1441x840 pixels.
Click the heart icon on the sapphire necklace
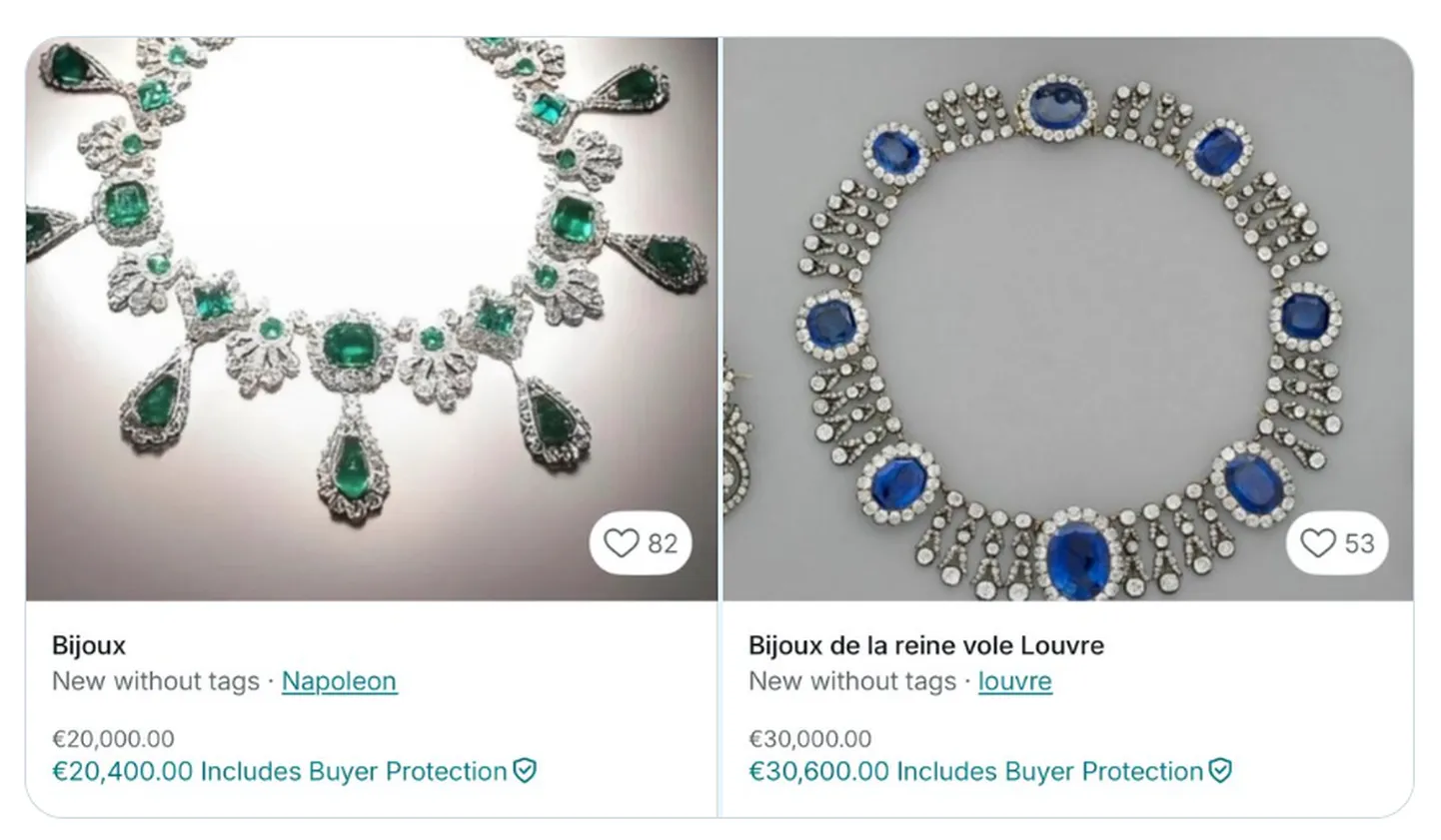(x=1317, y=543)
